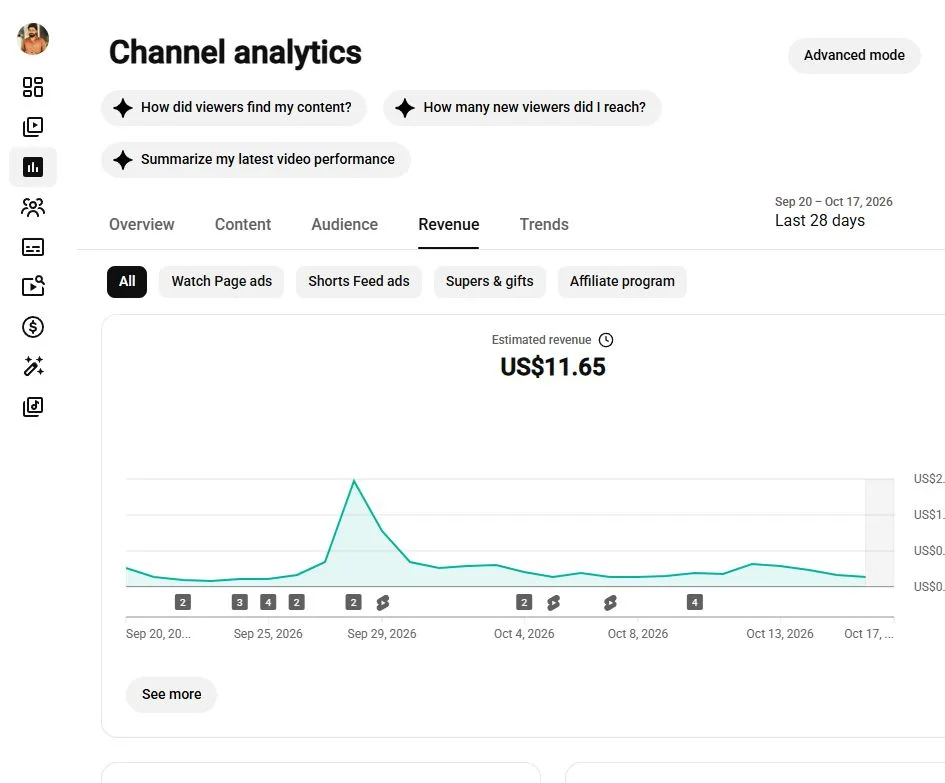Filter by Watch Page ads
This screenshot has height=783, width=945.
[x=221, y=281]
